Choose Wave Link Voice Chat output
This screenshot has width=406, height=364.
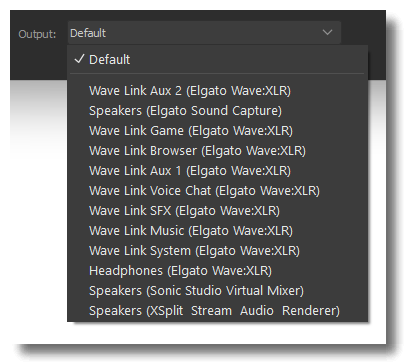(x=217, y=191)
